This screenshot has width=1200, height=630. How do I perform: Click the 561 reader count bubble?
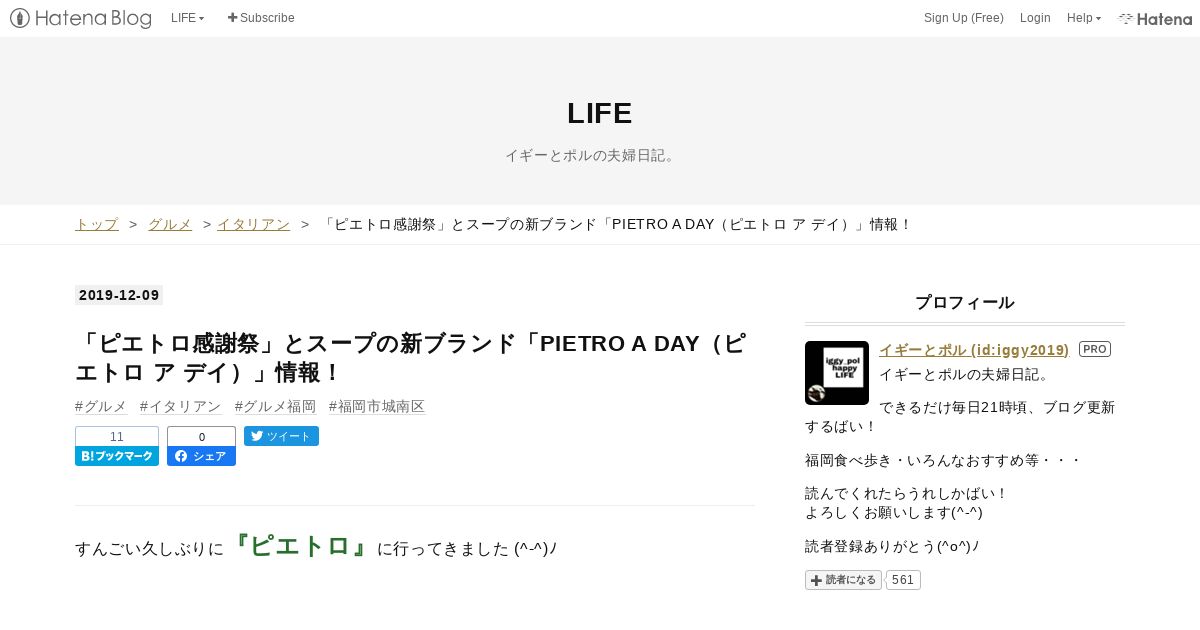click(903, 580)
